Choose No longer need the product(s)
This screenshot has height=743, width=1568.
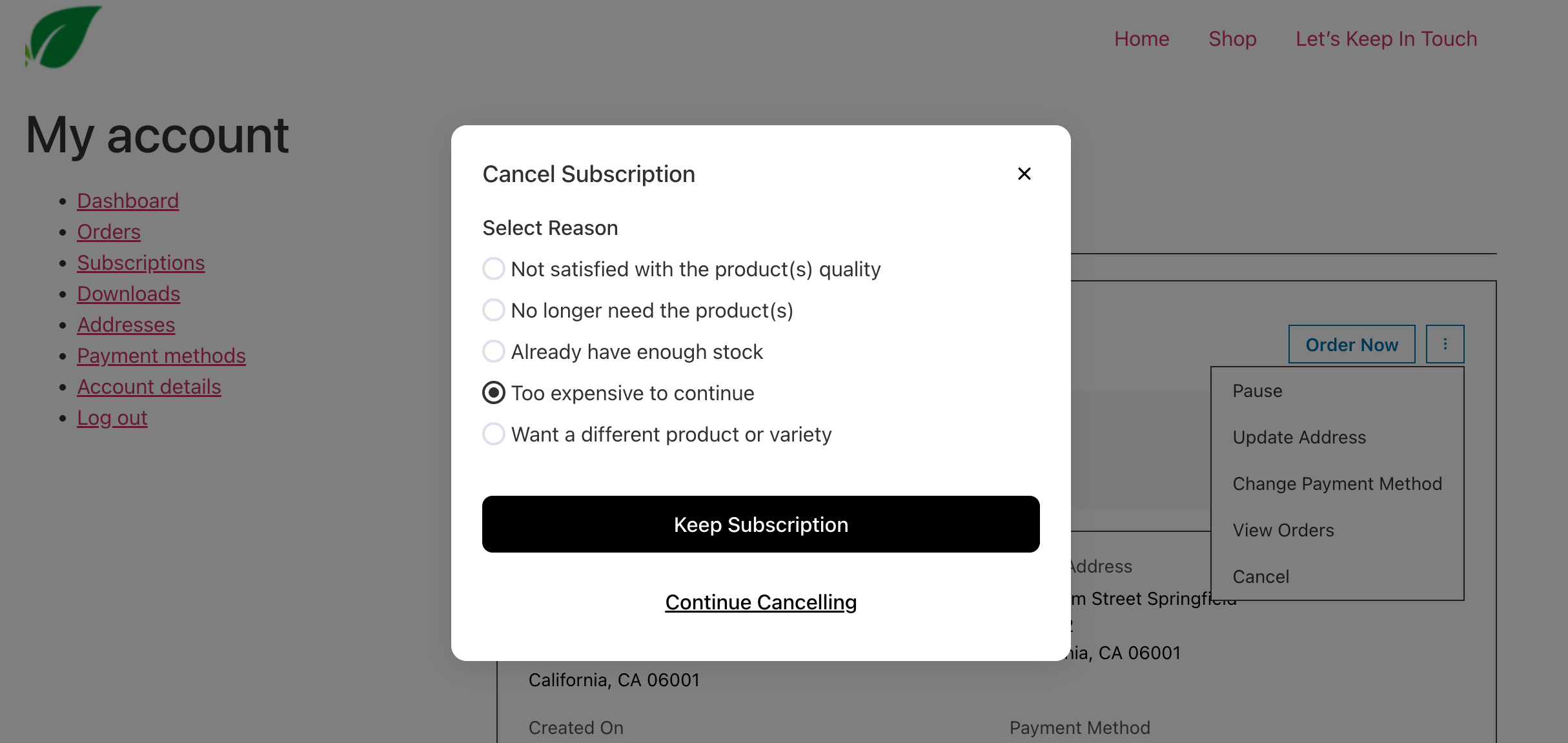pos(493,310)
